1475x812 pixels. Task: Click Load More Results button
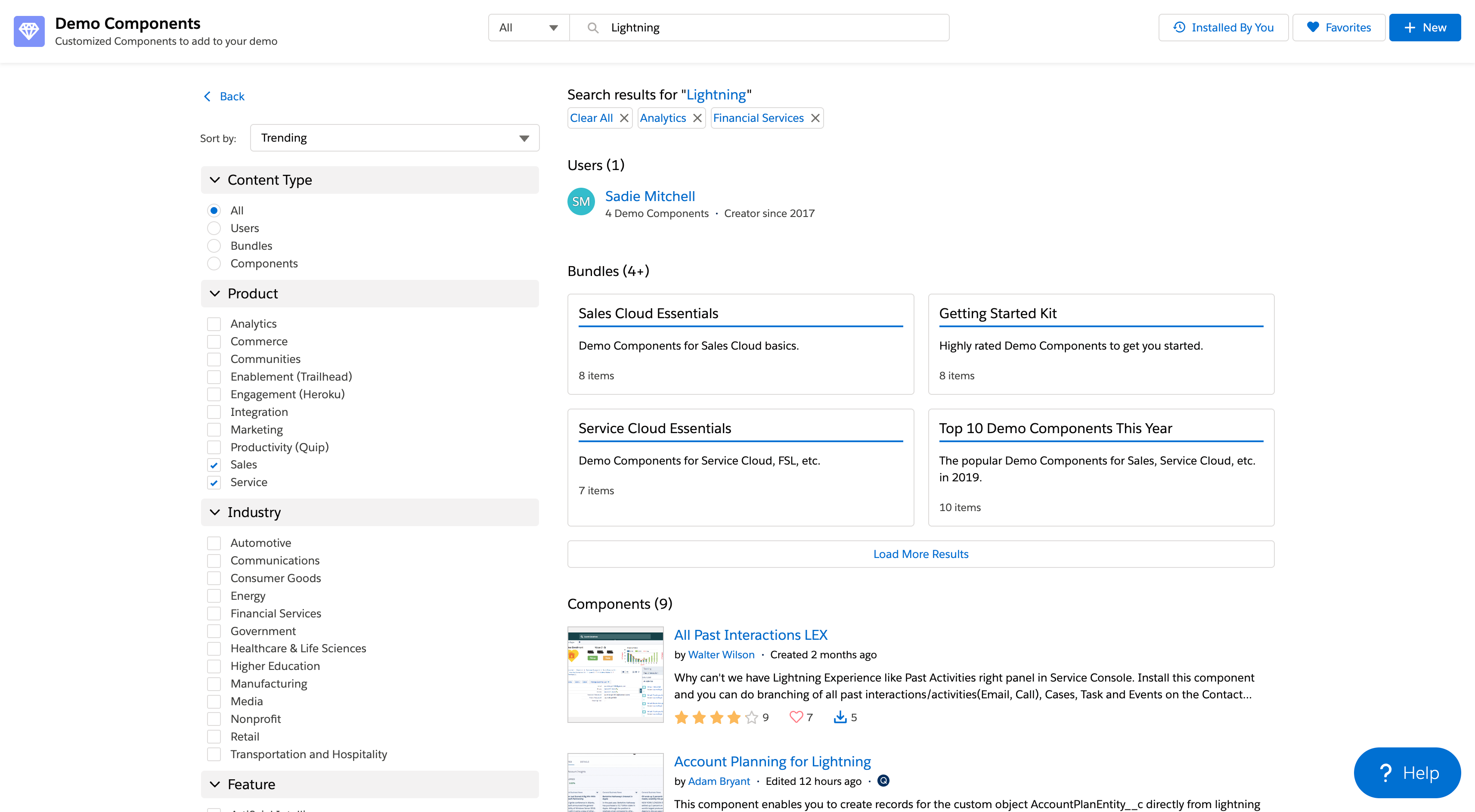920,554
